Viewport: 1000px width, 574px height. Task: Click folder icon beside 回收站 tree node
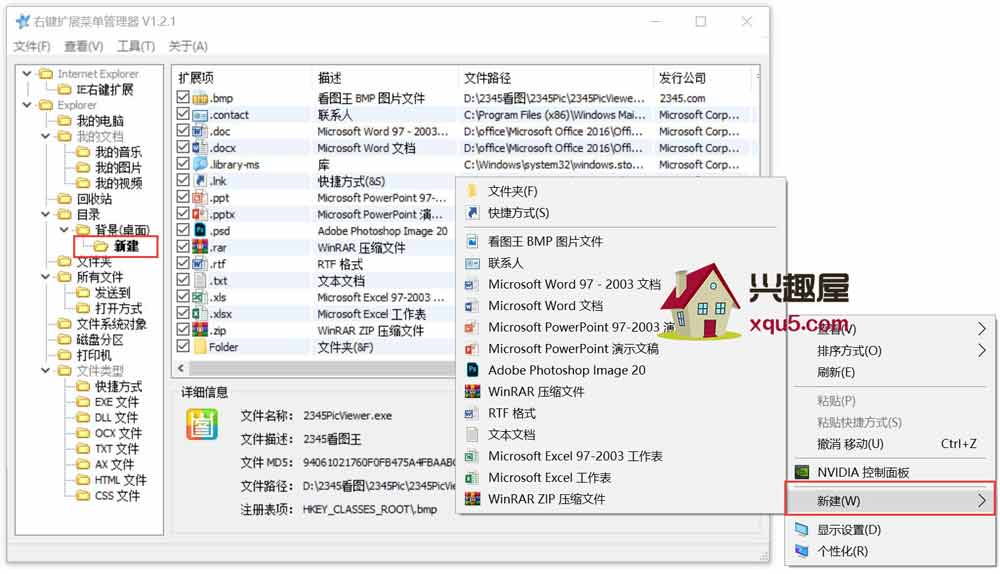click(64, 199)
